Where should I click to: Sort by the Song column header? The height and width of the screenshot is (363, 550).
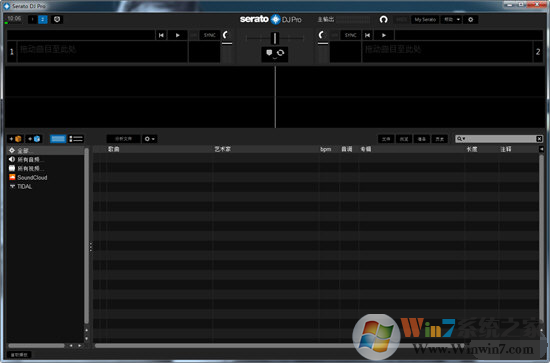coord(114,149)
